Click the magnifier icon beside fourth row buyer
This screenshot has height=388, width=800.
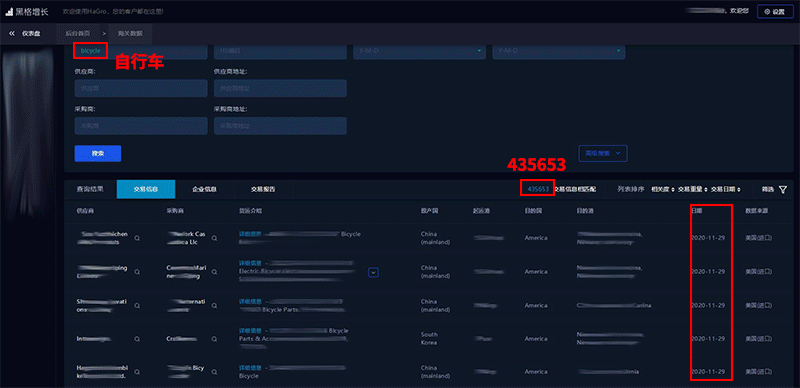pyautogui.click(x=215, y=339)
